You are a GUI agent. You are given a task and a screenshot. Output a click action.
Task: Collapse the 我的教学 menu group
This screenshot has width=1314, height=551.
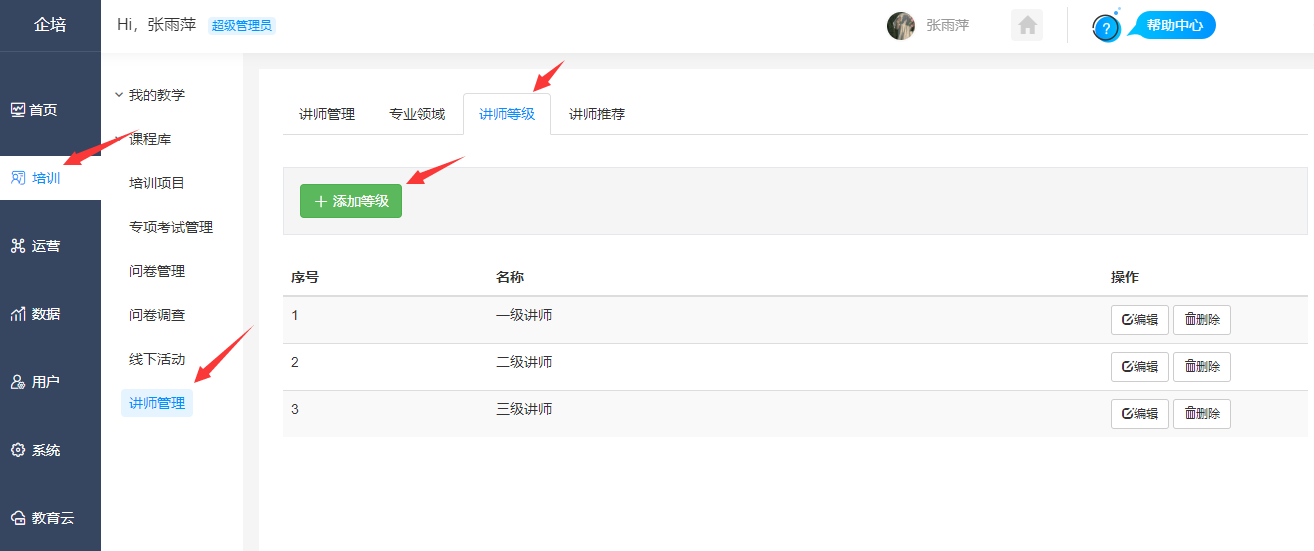pyautogui.click(x=150, y=95)
